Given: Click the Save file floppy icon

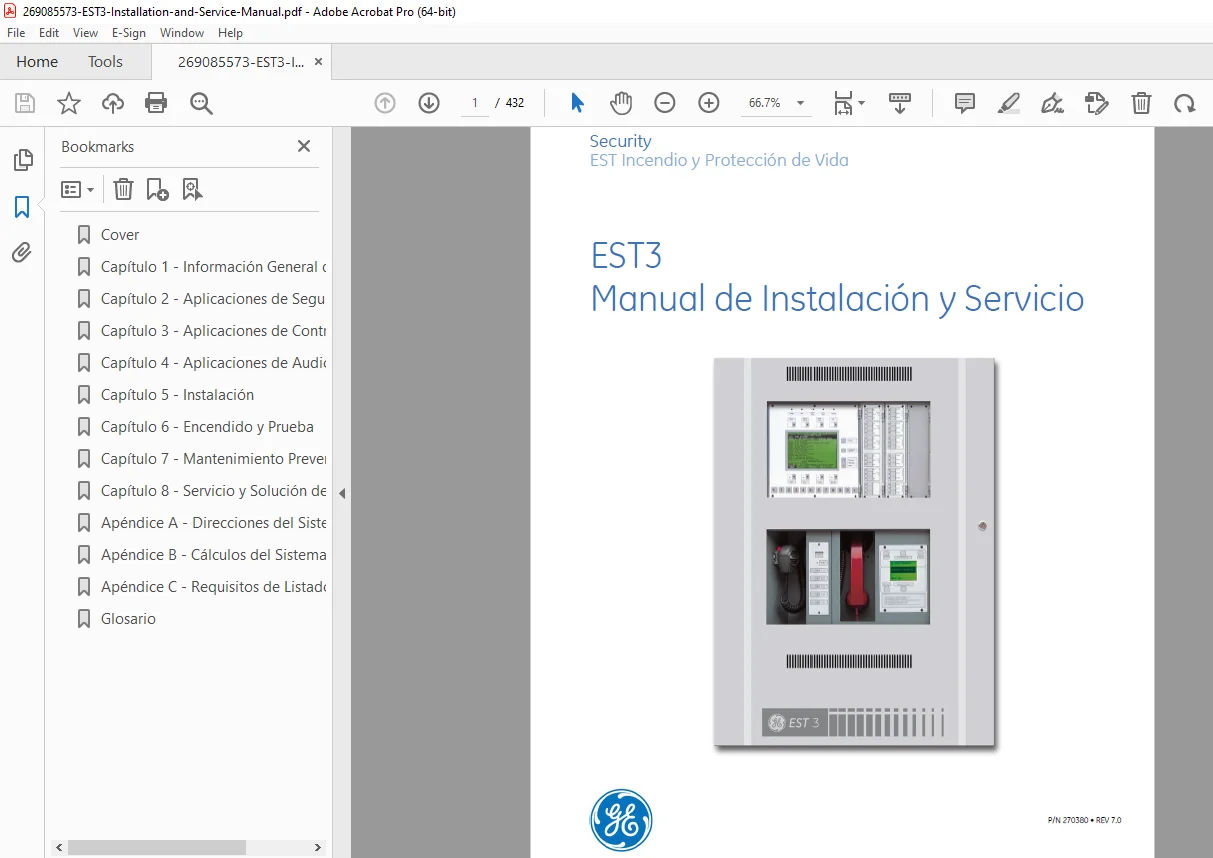Looking at the screenshot, I should 25,103.
